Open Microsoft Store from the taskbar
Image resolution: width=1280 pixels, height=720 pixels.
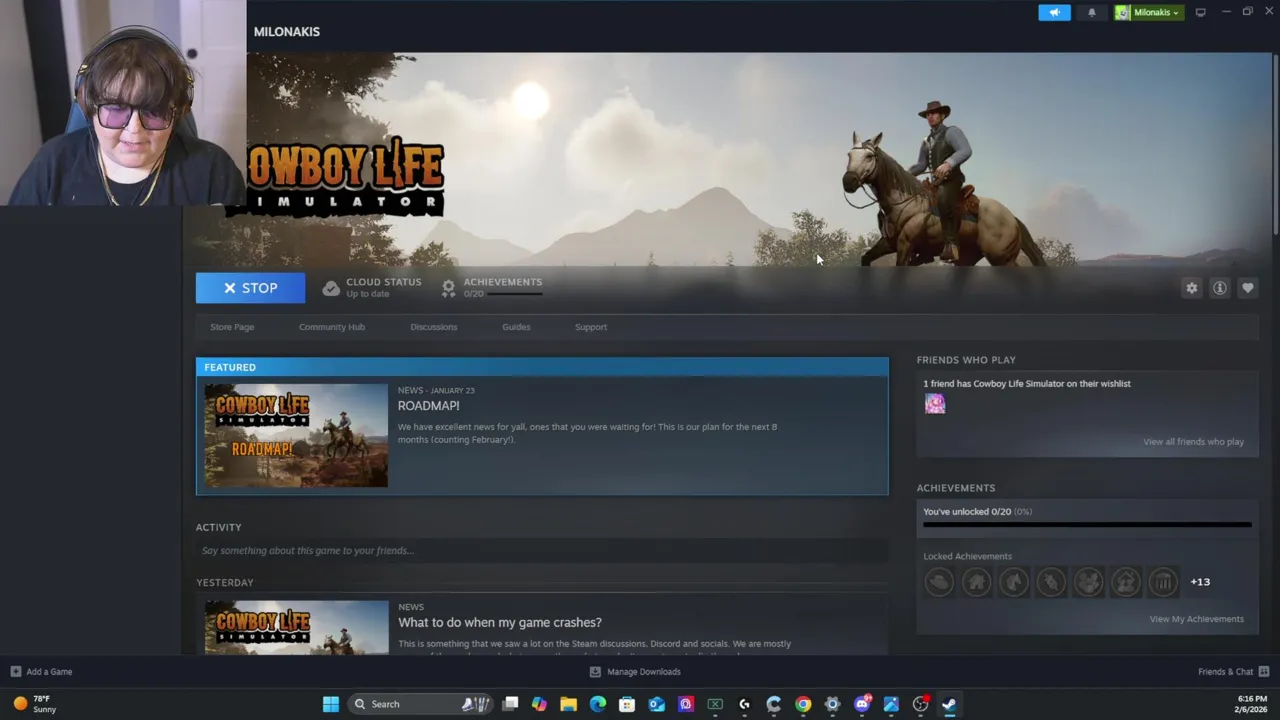627,704
